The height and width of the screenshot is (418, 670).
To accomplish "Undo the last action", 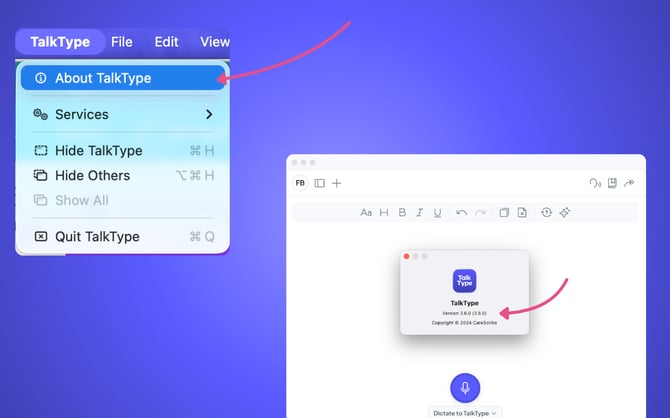I will [461, 212].
